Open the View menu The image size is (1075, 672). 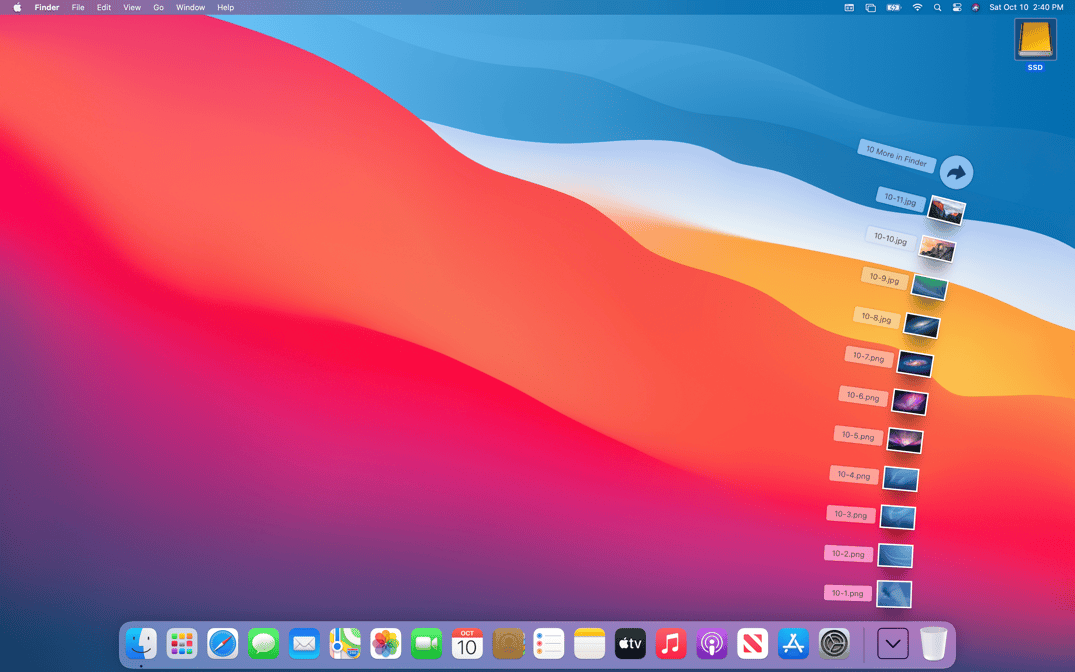click(132, 8)
